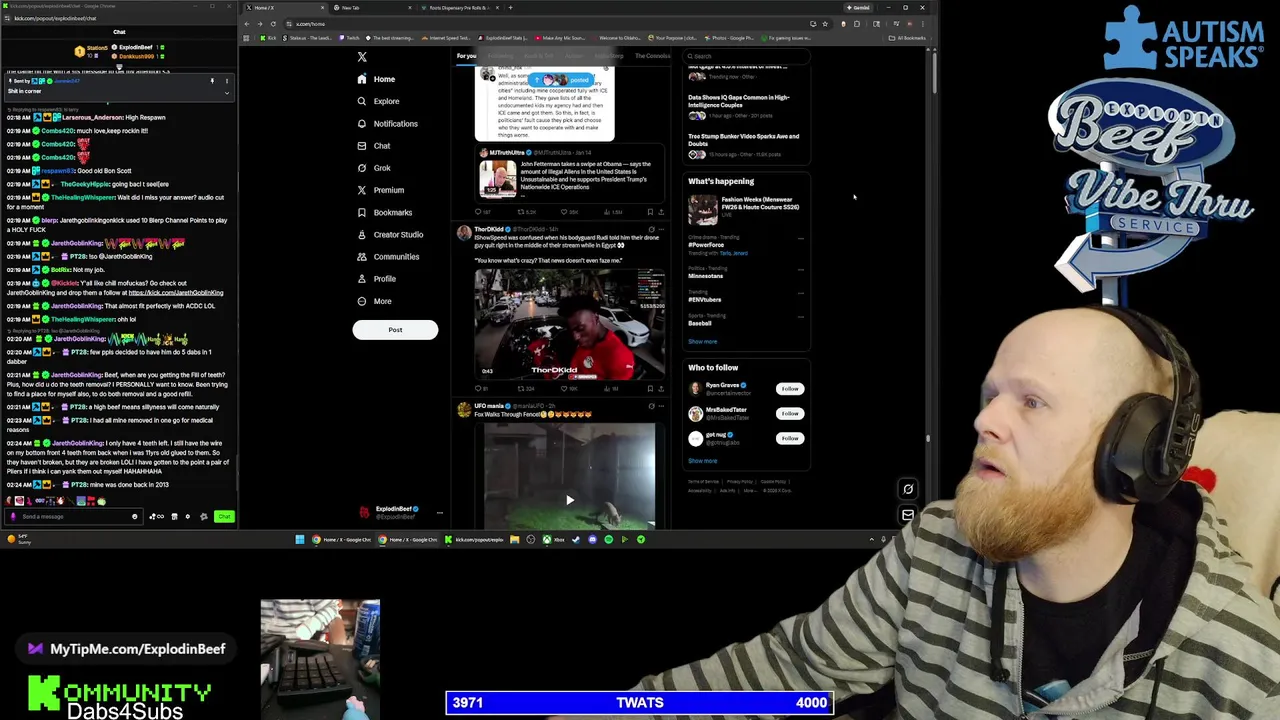
Task: Click Grok explain icon on ThorDKidd post
Action: click(651, 229)
